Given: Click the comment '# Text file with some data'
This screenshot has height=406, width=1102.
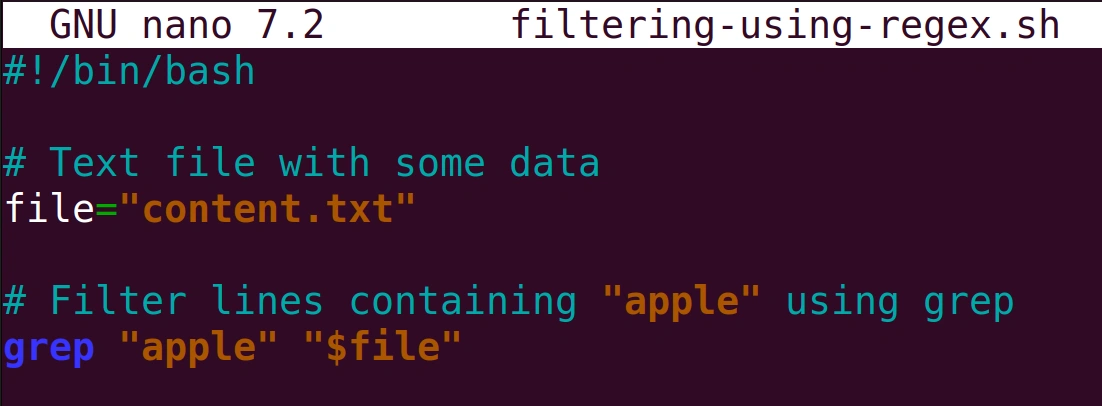Looking at the screenshot, I should [x=302, y=163].
